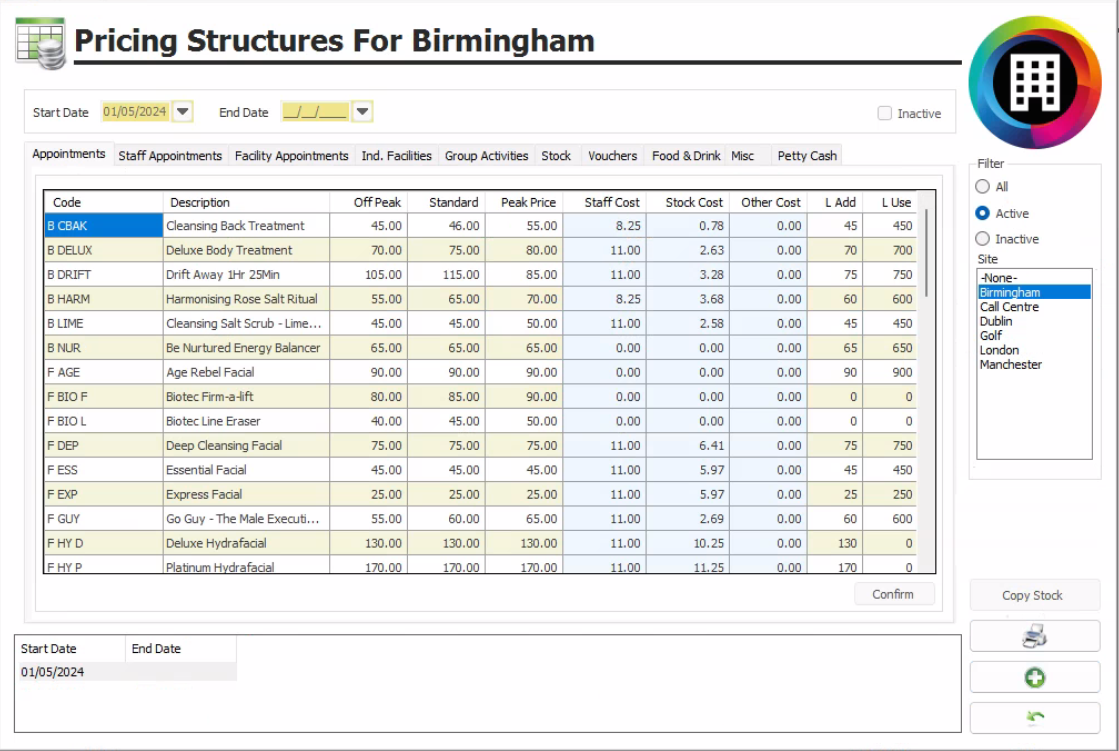This screenshot has width=1119, height=751.
Task: Select the Inactive filter radio button
Action: click(x=983, y=238)
